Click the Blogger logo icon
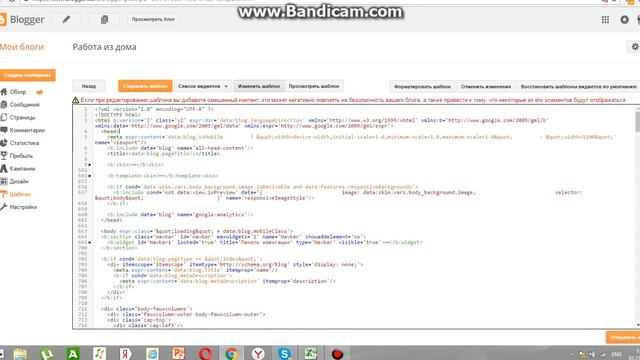 pos(2,19)
